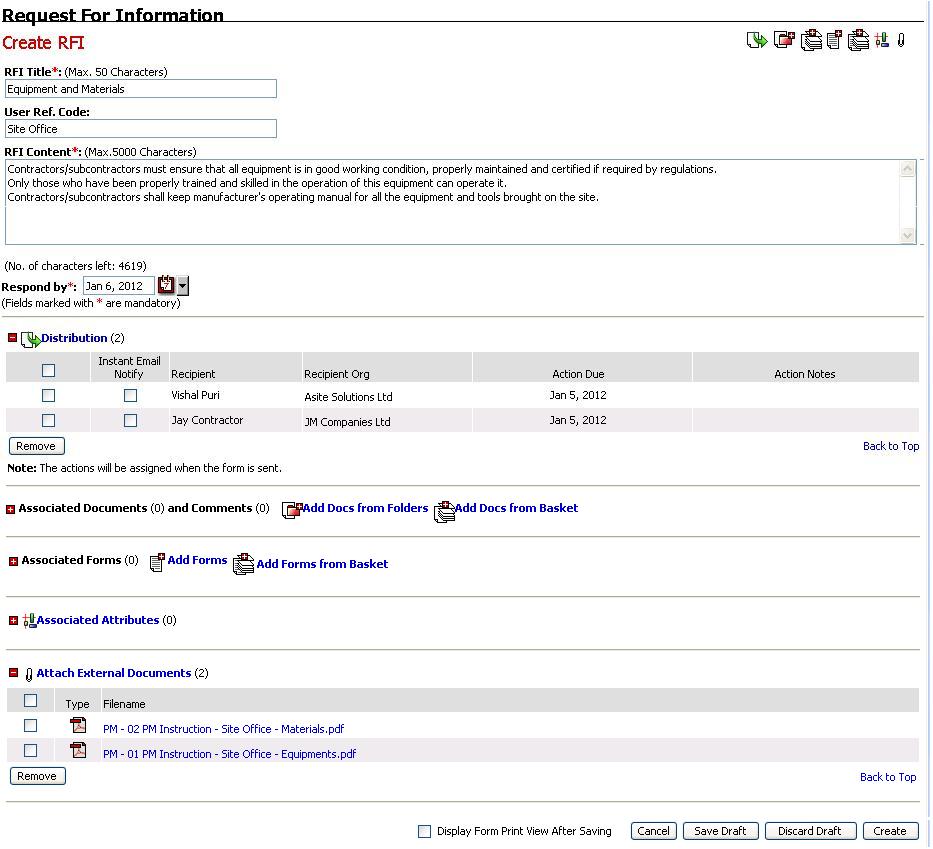933x849 pixels.
Task: Click the Vishal Puri recipient name
Action: [x=195, y=395]
